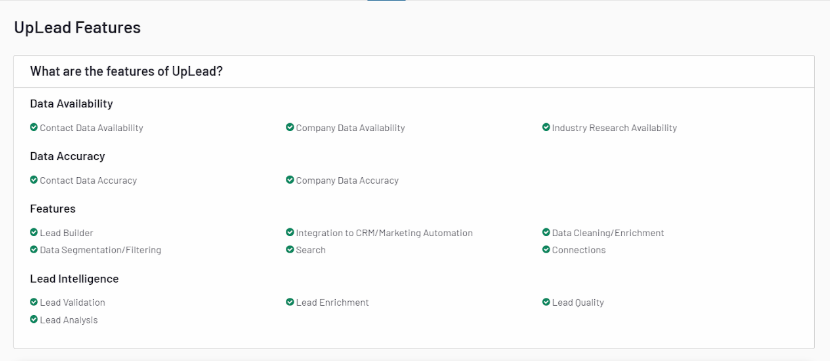Click the 'Lead Intelligence' section heading
The height and width of the screenshot is (361, 830).
coord(75,279)
